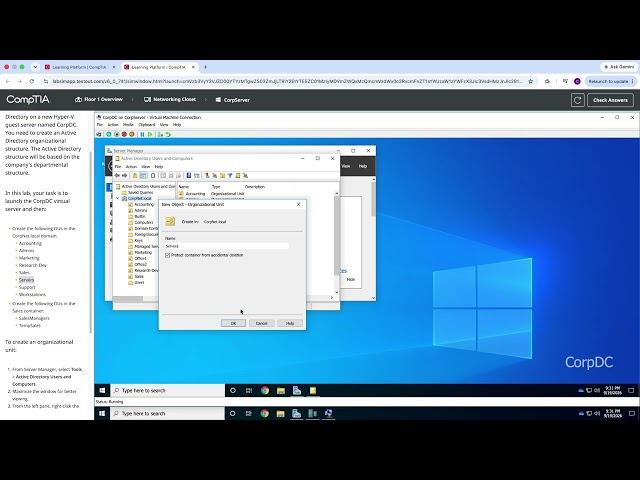Click the CompTIA header refresh icon
Viewport: 640px width, 480px height.
point(578,100)
